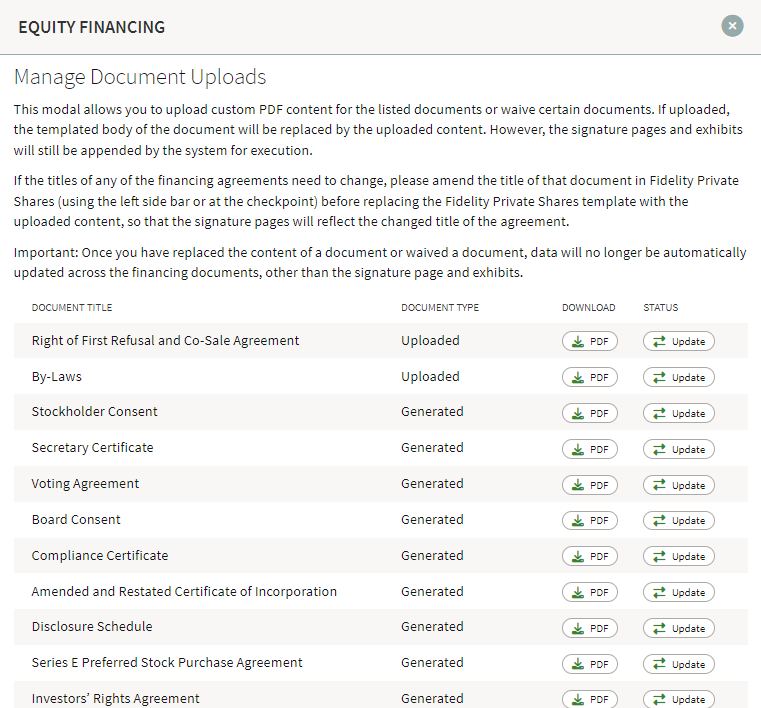Download Series E Stock Purchase Agreement PDF
Viewport: 761px width, 708px height.
(590, 664)
